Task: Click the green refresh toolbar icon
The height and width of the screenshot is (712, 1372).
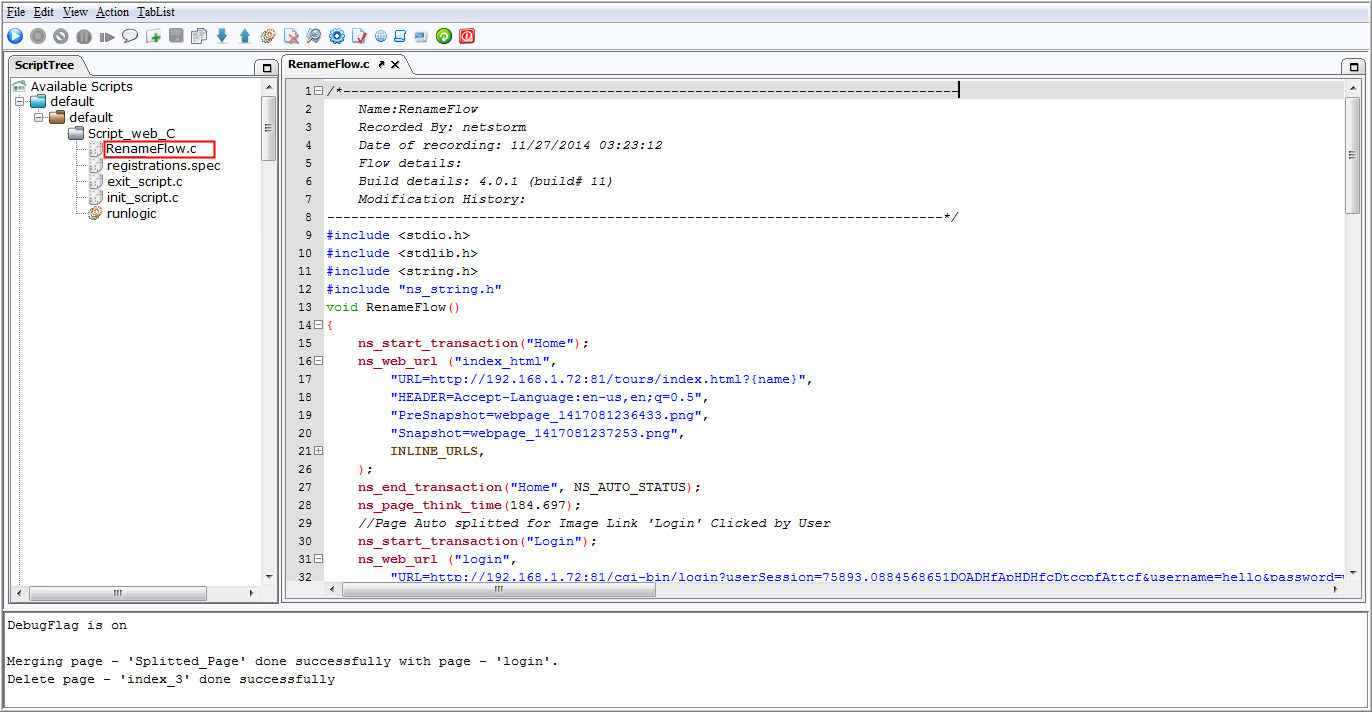Action: (x=444, y=36)
